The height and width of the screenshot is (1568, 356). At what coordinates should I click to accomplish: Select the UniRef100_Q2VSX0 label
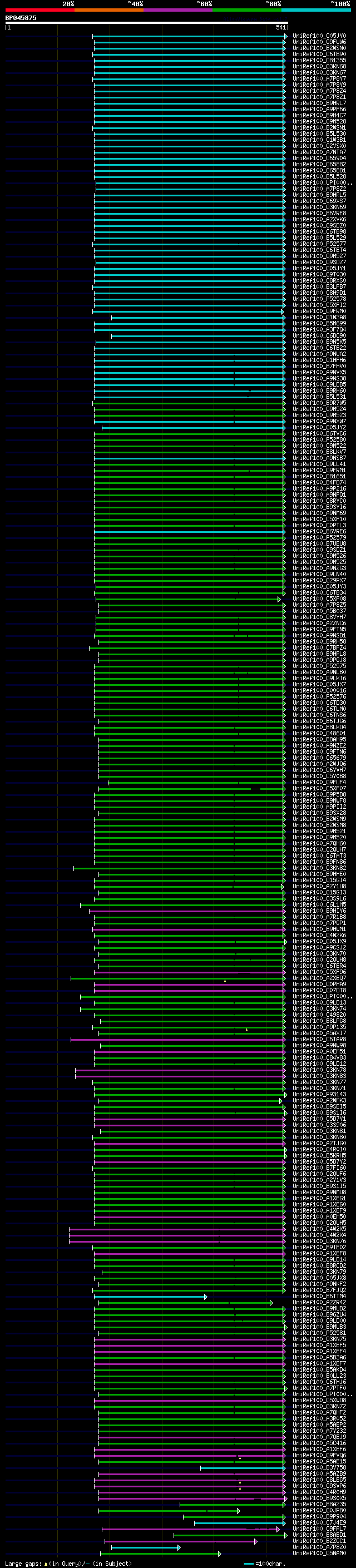[319, 146]
